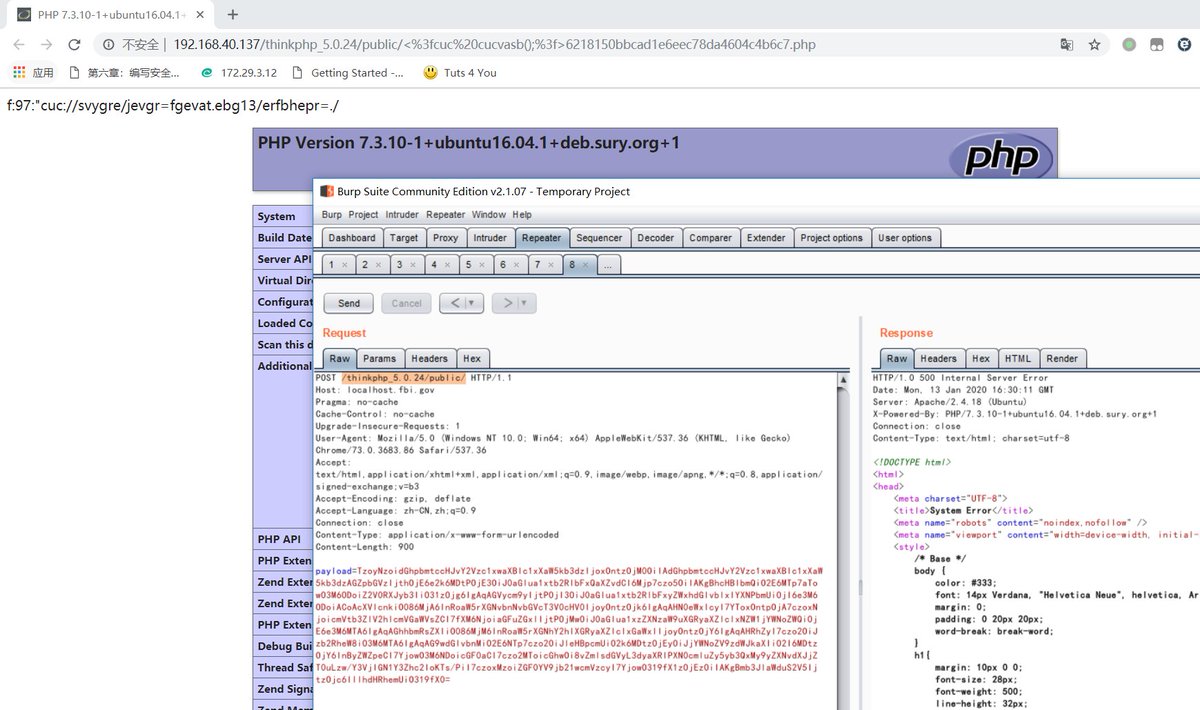
Task: Reload the page with refresh icon
Action: 74,44
